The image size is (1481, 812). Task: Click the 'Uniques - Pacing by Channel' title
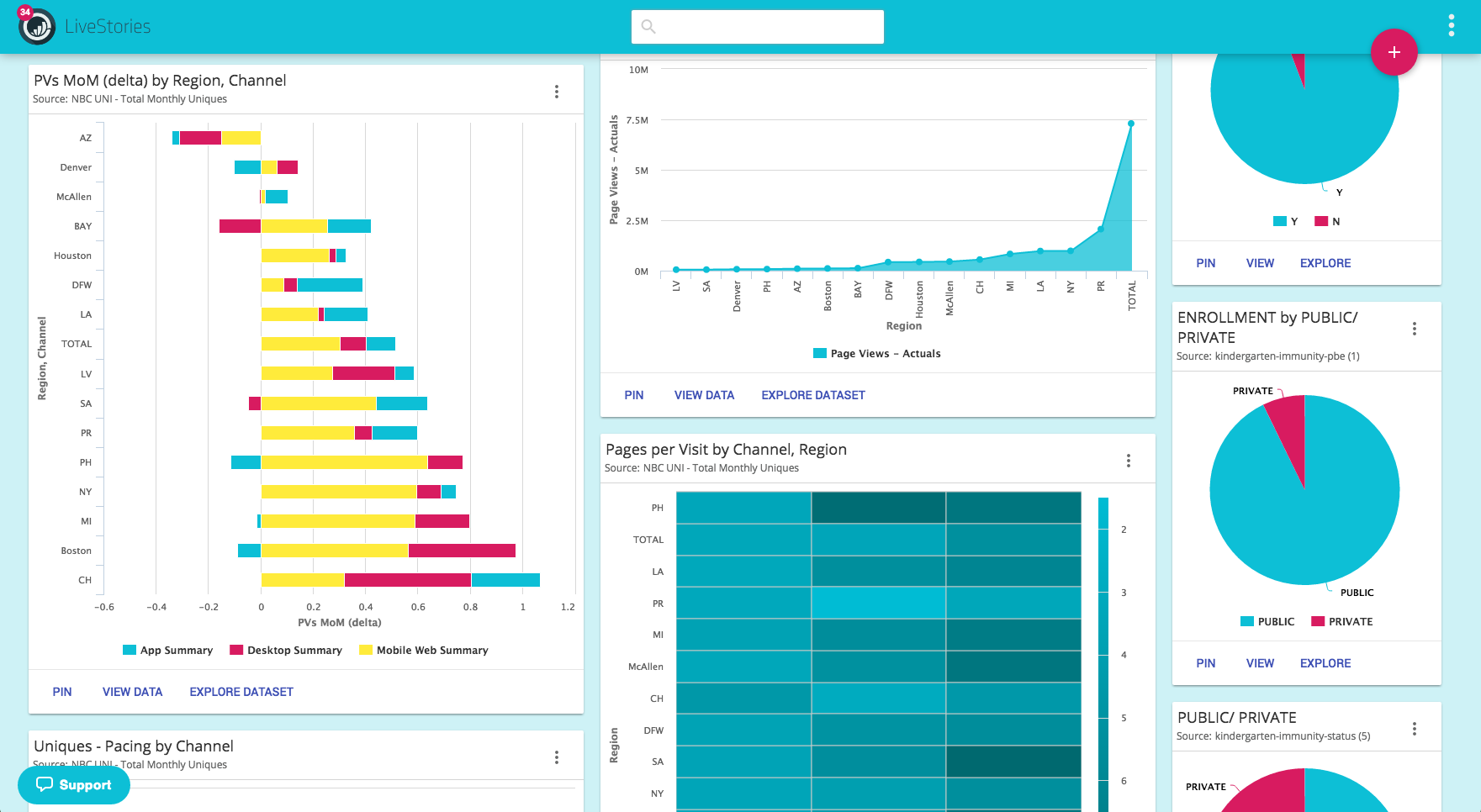(x=134, y=746)
